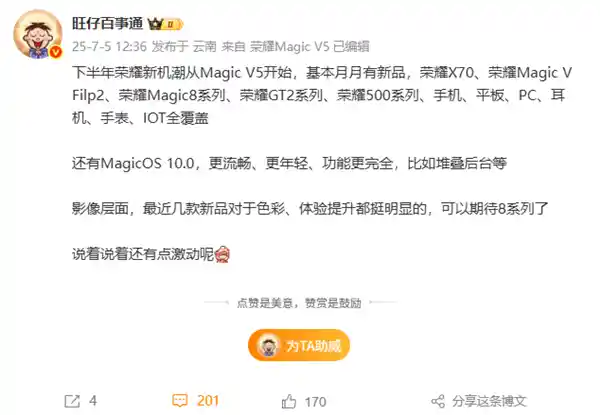Click the 点赞是美意，赞赏是鼓励 text
This screenshot has width=600, height=415.
click(299, 303)
